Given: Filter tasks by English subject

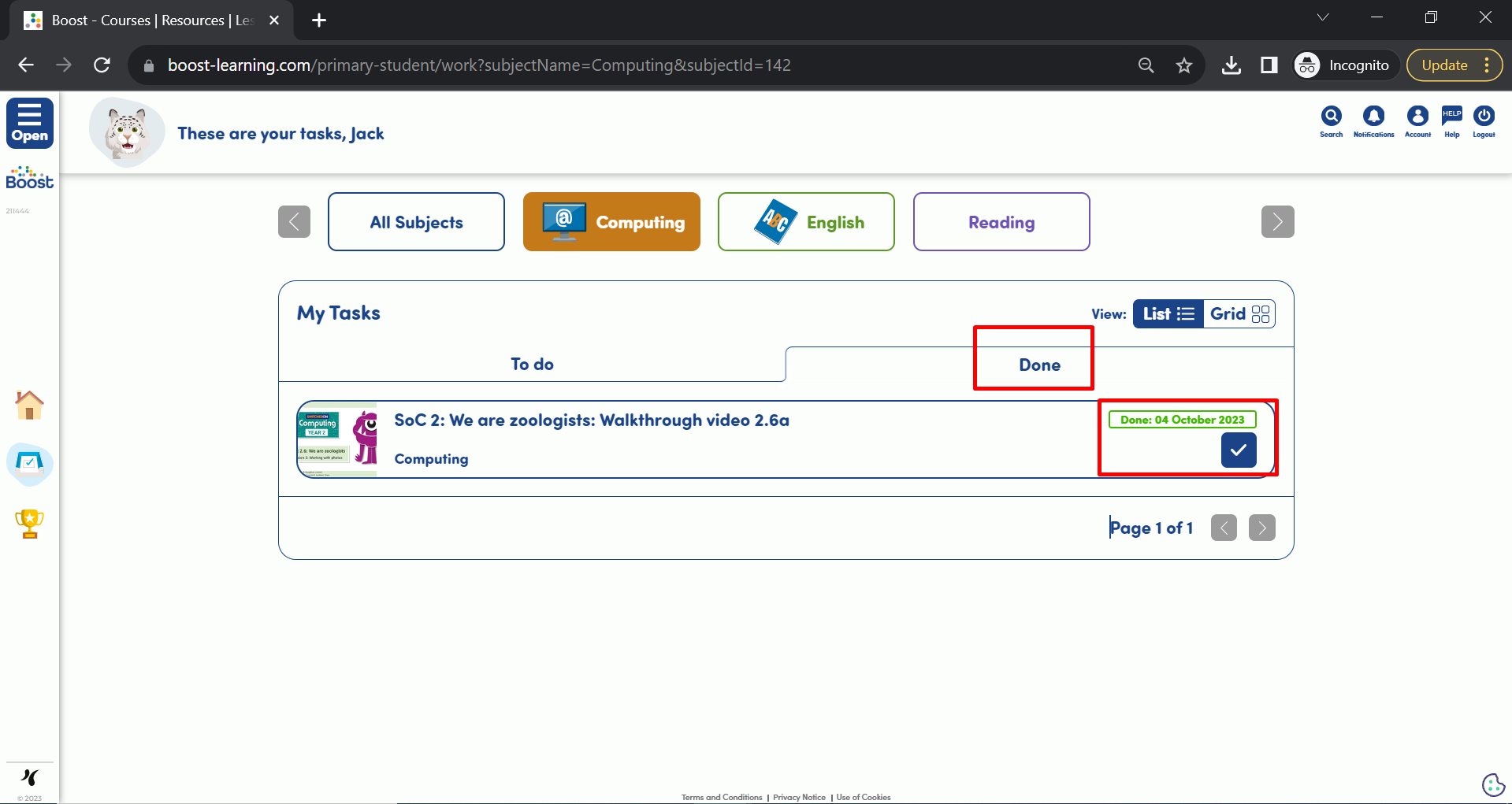Looking at the screenshot, I should pyautogui.click(x=806, y=222).
